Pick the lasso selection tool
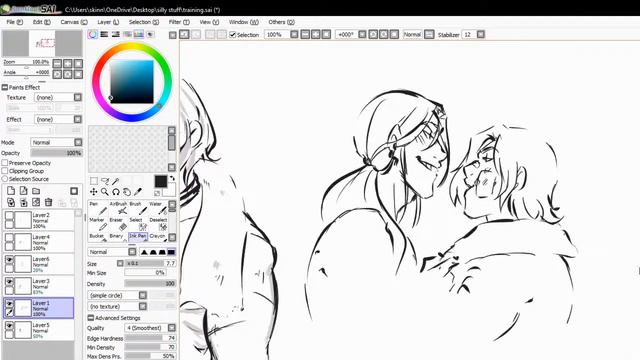This screenshot has width=640, height=360. (105, 181)
